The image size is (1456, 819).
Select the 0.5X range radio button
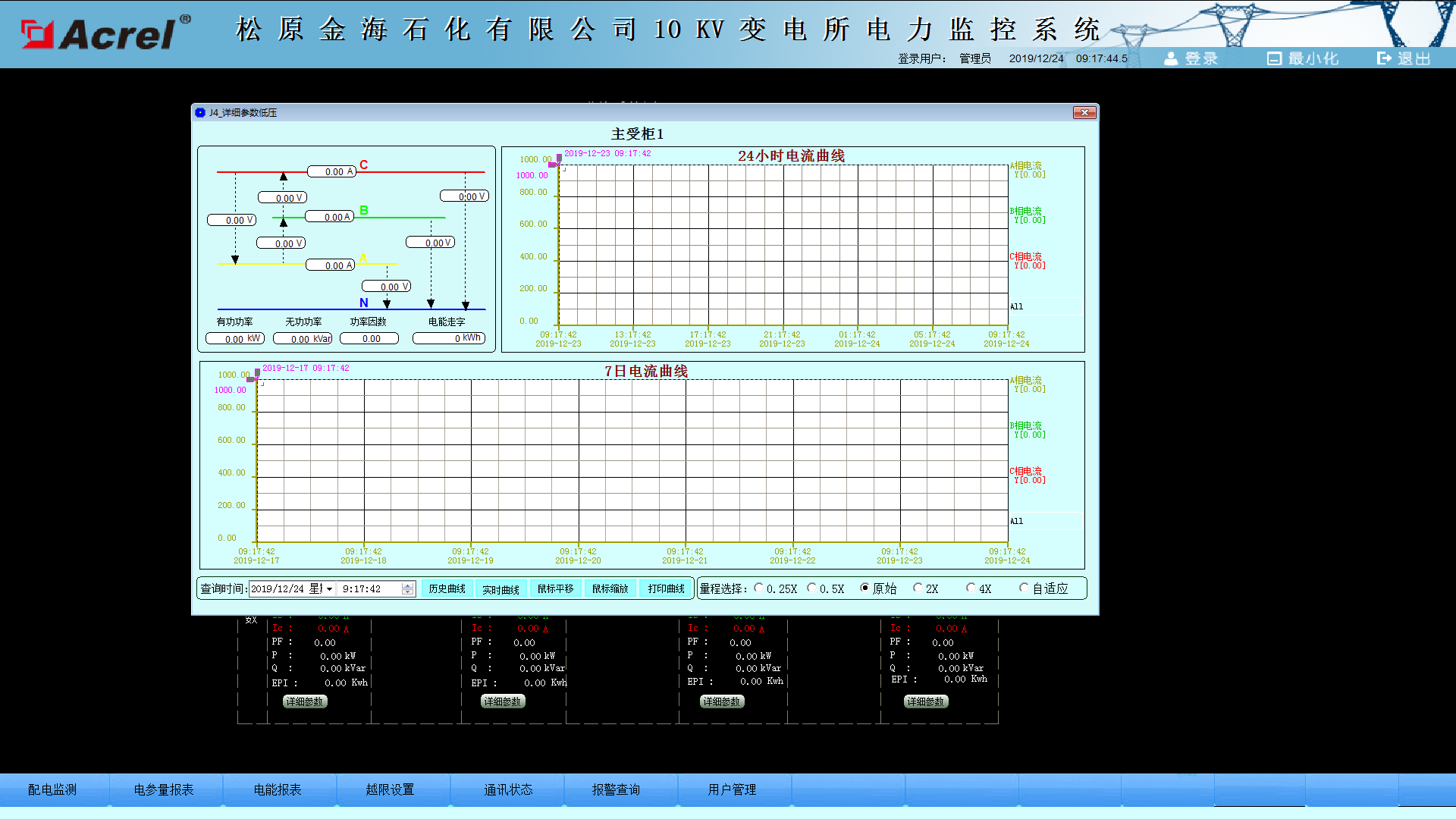point(811,588)
